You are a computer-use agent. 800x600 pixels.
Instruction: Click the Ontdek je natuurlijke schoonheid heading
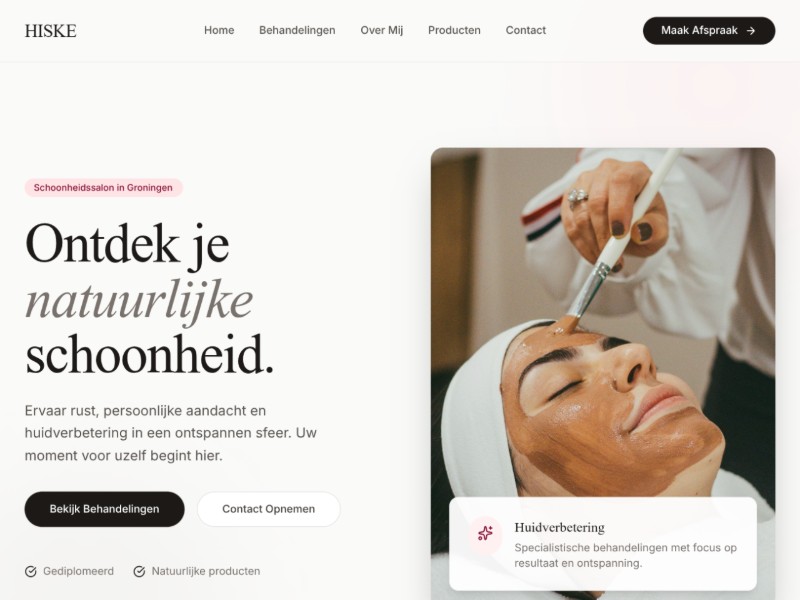click(149, 299)
